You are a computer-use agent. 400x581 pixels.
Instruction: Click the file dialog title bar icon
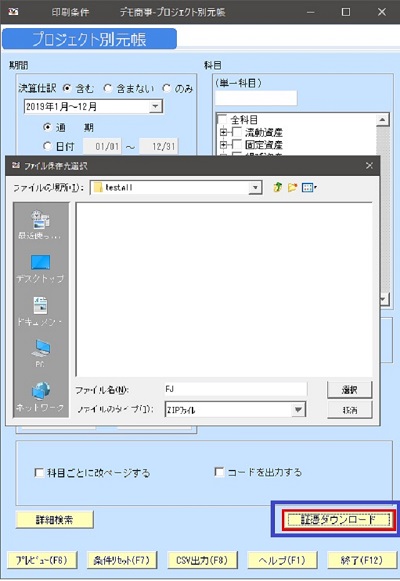[16, 166]
